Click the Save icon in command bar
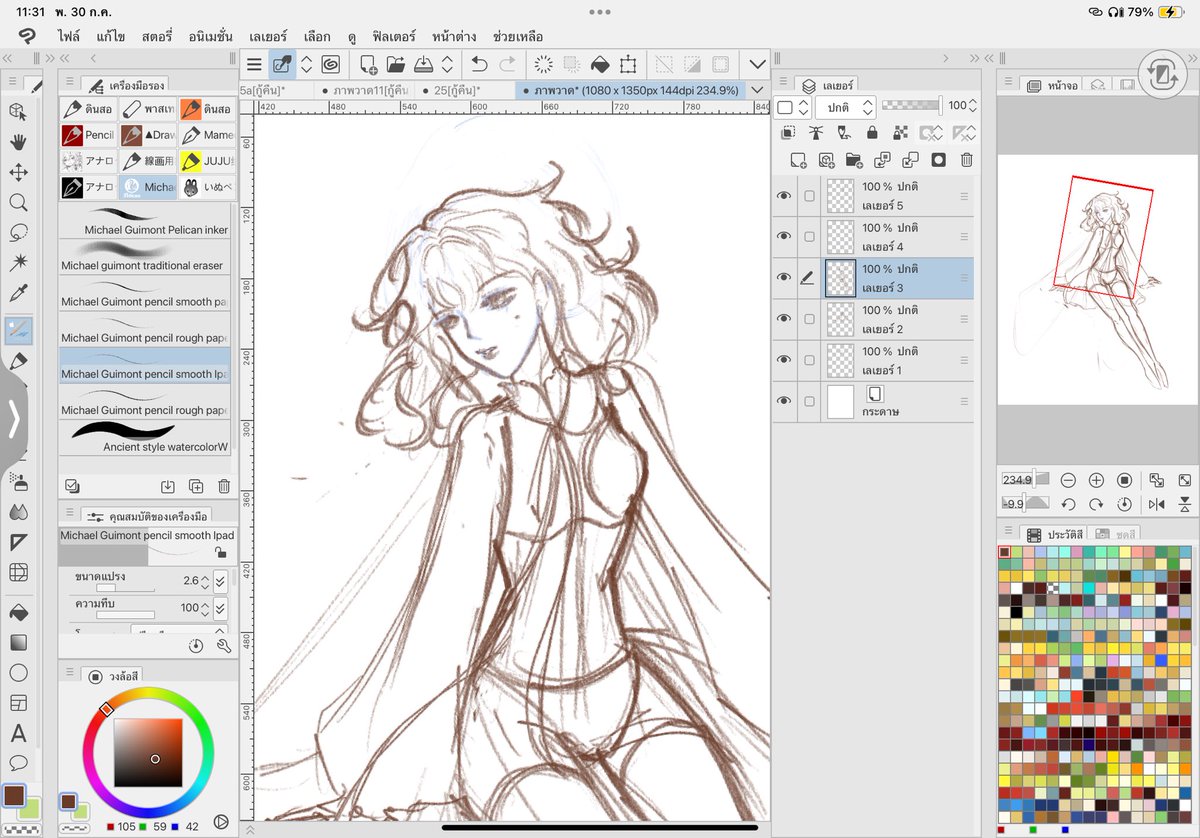The image size is (1200, 838). [x=423, y=65]
